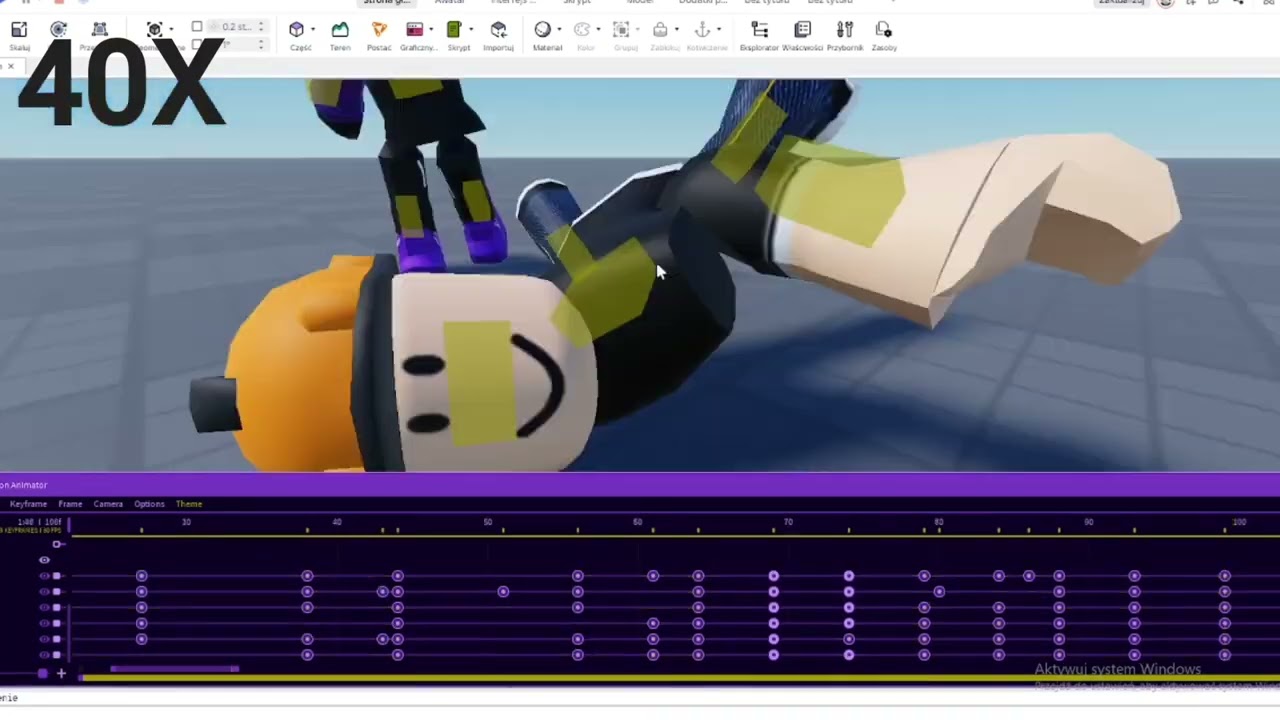This screenshot has width=1280, height=720.
Task: Click the 0.2 st snap value field
Action: pos(236,27)
